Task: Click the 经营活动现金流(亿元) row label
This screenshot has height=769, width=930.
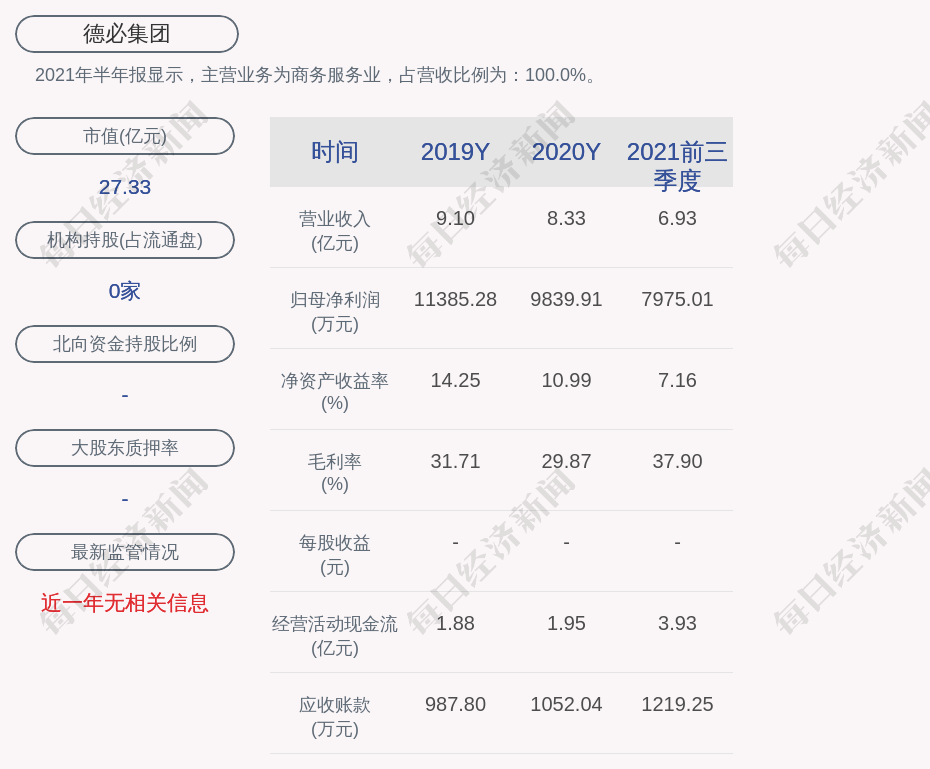Action: tap(335, 636)
